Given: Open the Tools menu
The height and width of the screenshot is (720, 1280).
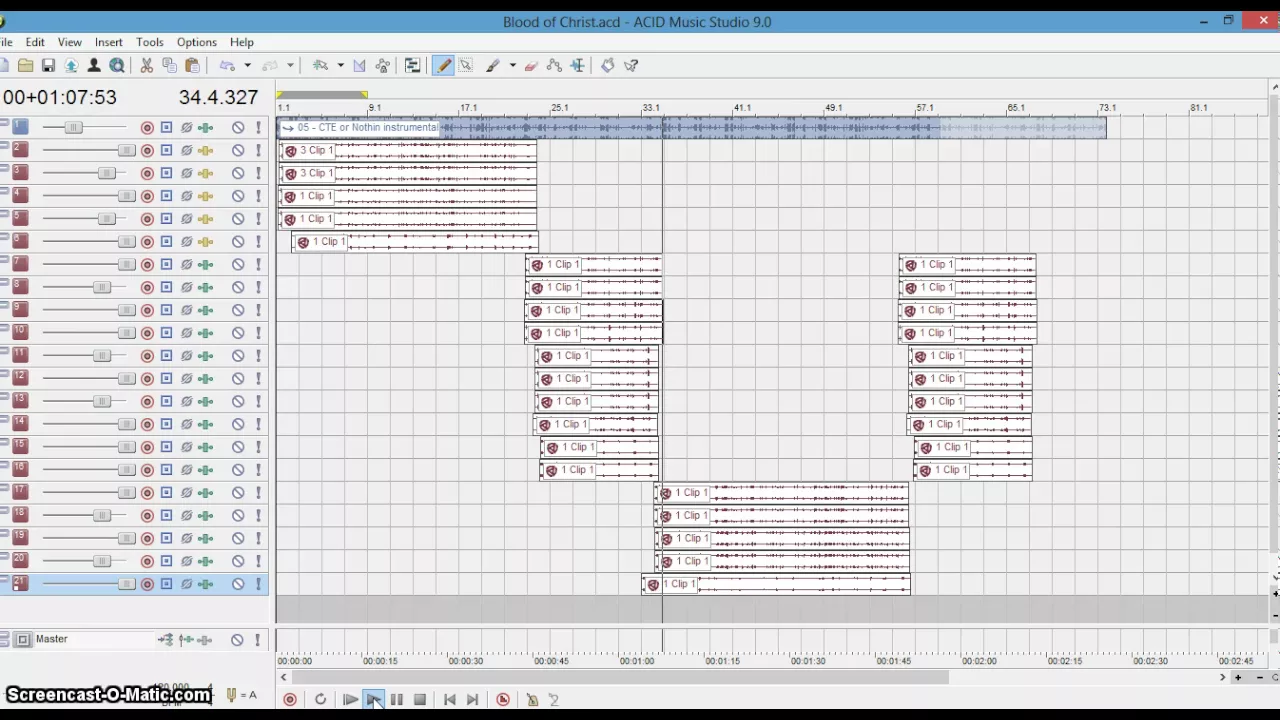Looking at the screenshot, I should pos(150,42).
